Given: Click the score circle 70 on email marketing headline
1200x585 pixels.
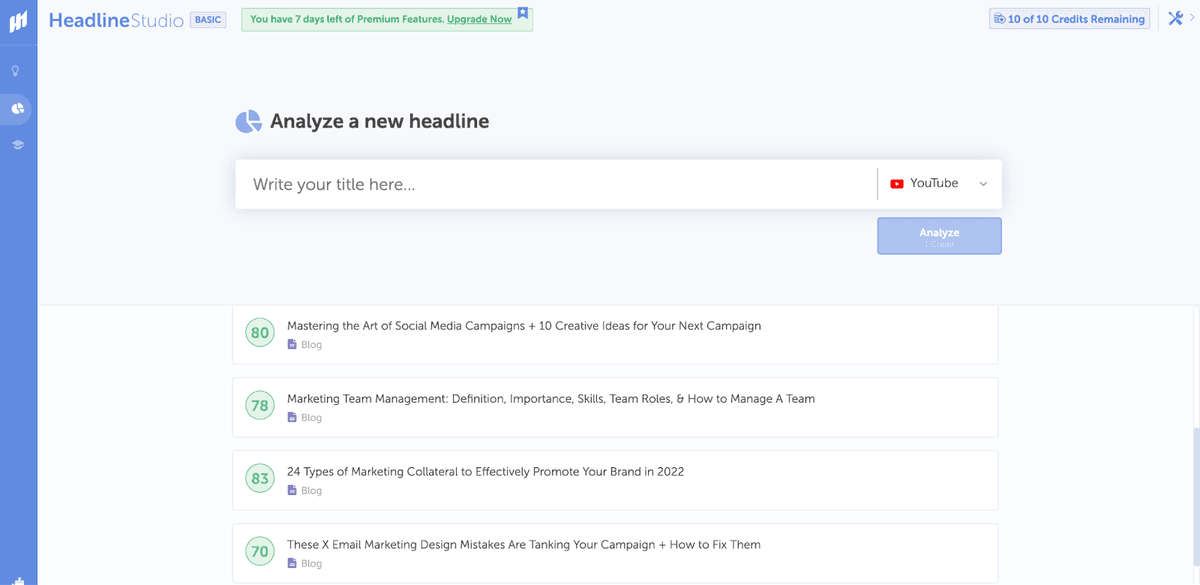Looking at the screenshot, I should click(259, 551).
